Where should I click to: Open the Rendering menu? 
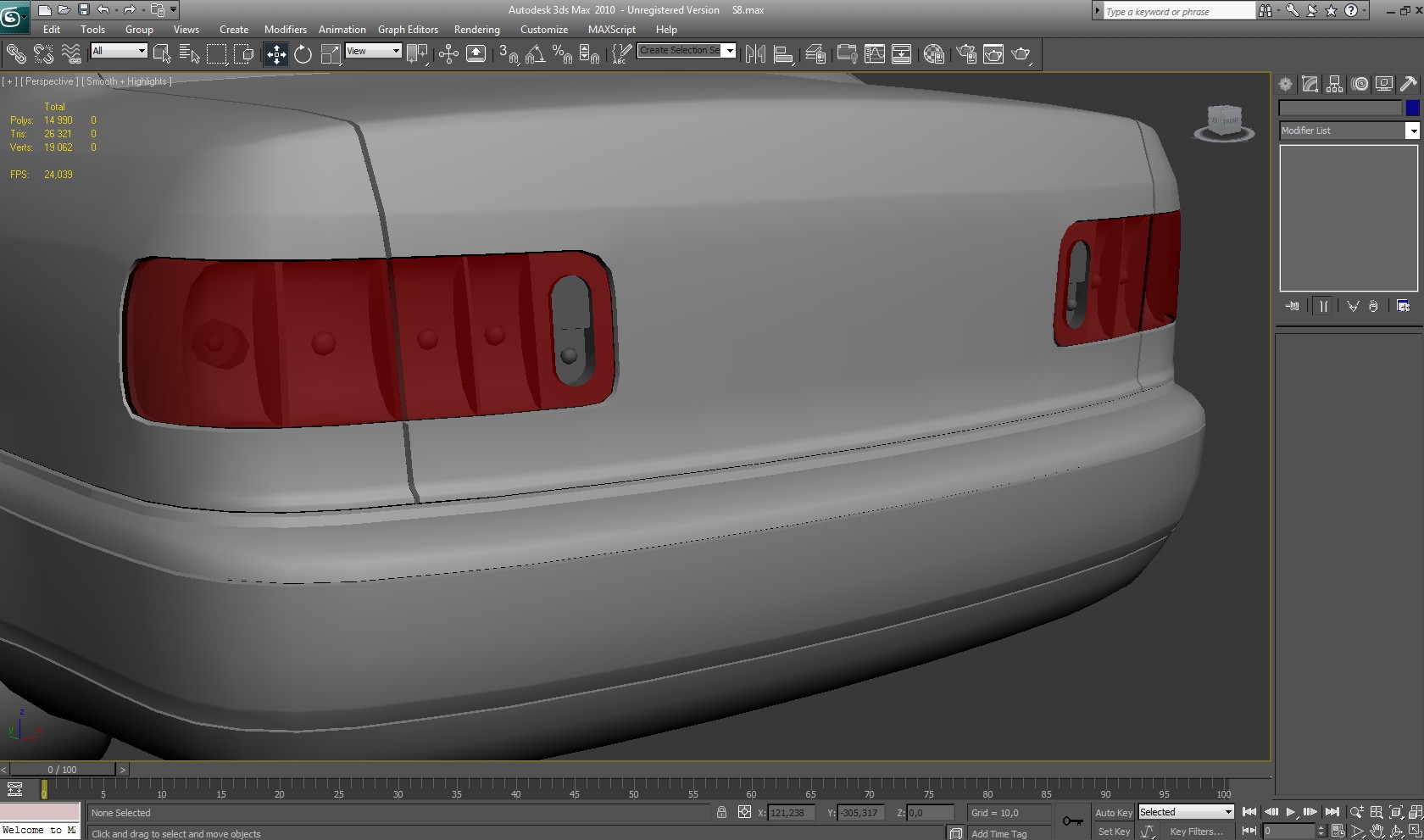(x=476, y=30)
